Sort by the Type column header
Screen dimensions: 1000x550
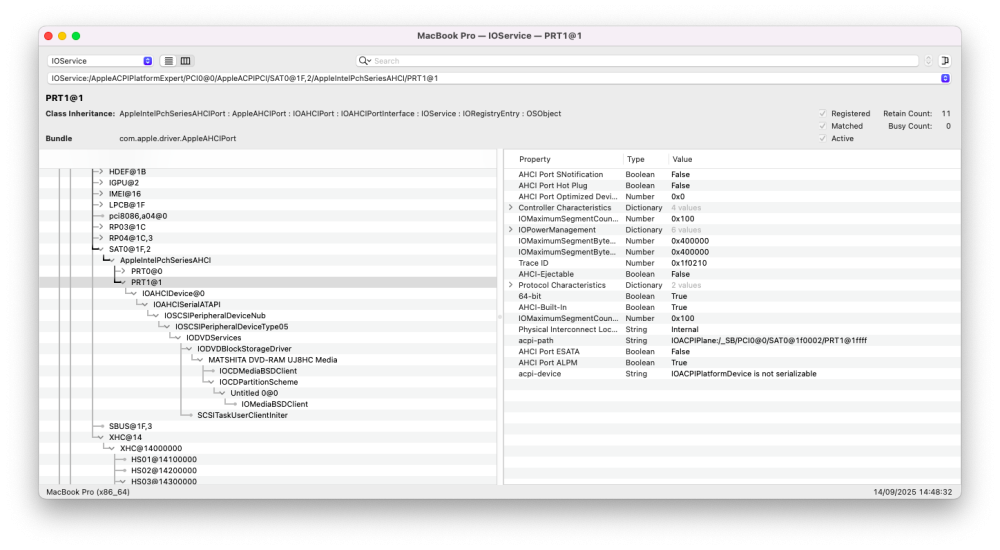pyautogui.click(x=635, y=160)
